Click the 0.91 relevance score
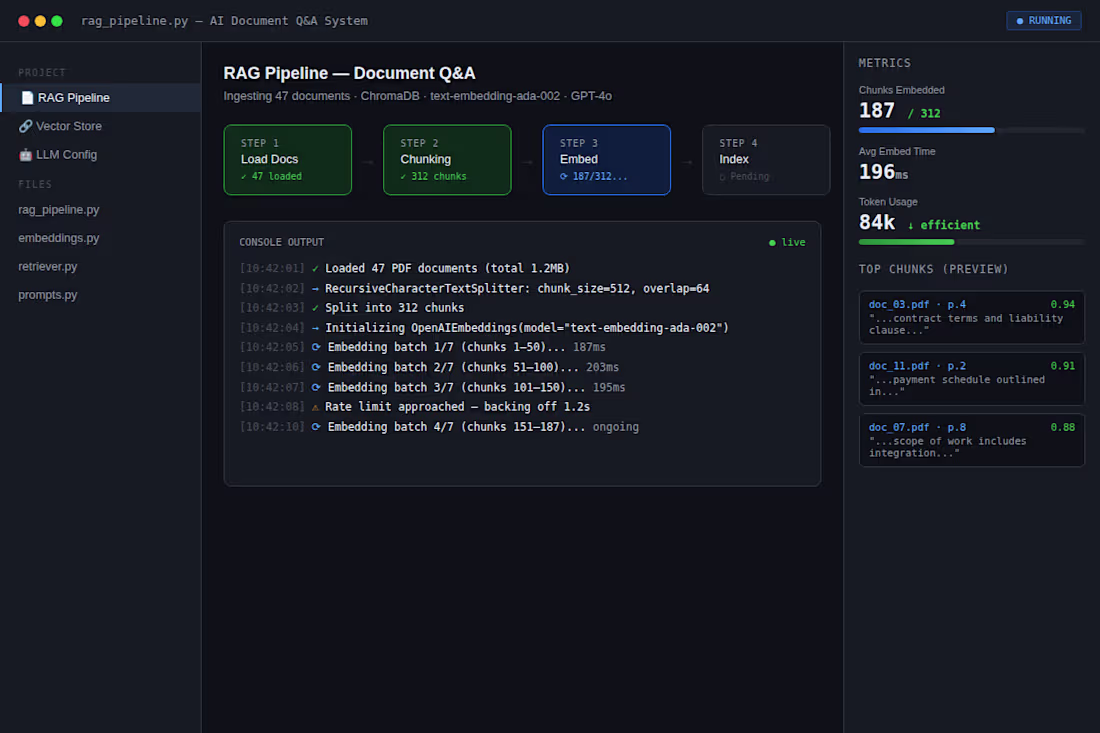This screenshot has height=733, width=1100. (1062, 366)
